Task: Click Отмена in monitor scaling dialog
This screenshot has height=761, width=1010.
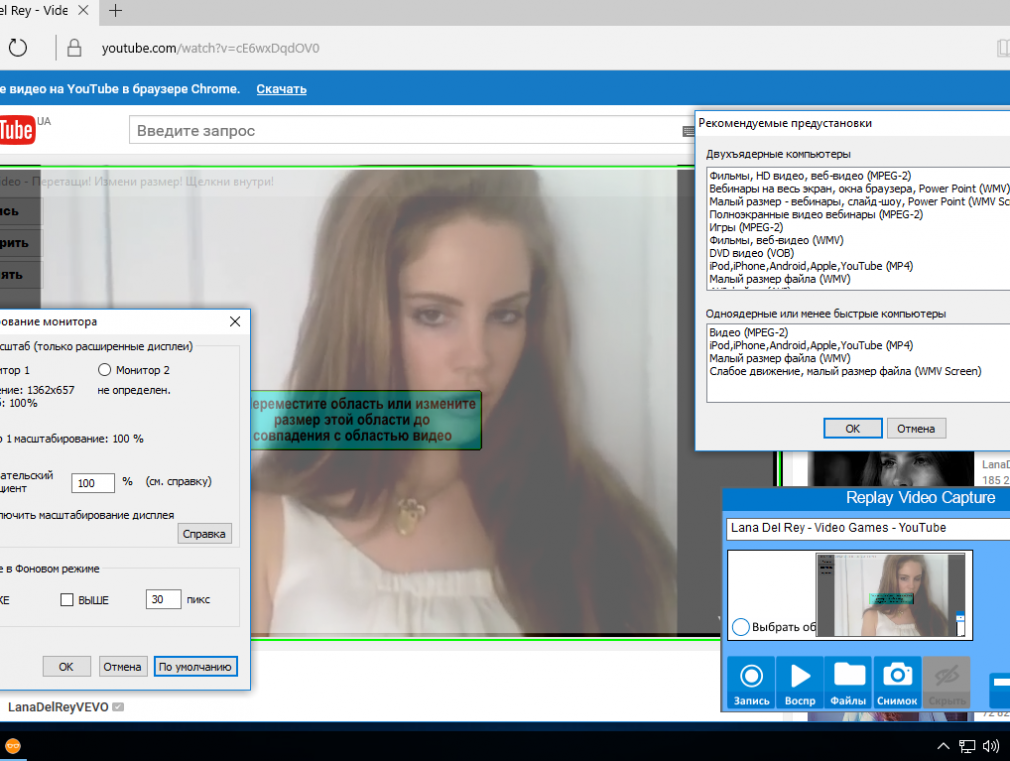Action: (122, 666)
